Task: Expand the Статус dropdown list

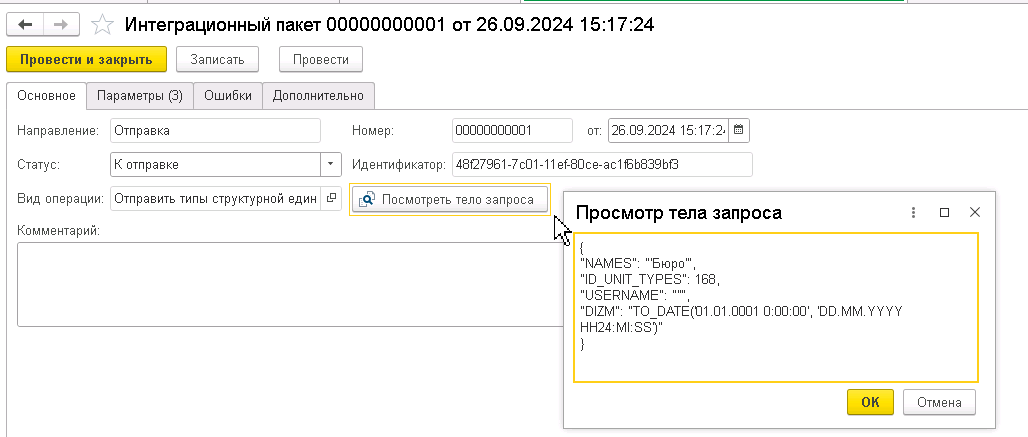Action: [331, 164]
